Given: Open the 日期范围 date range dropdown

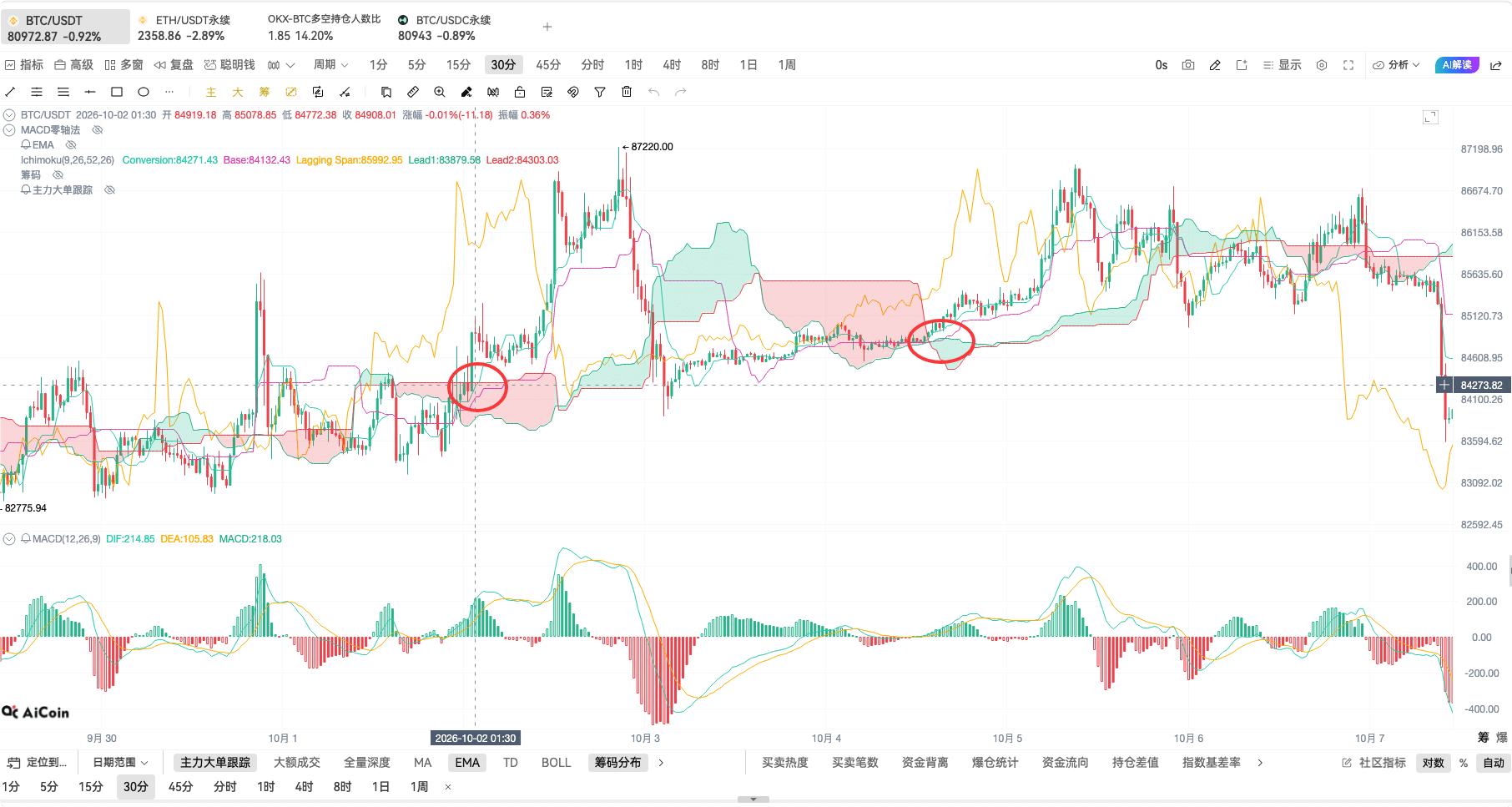Looking at the screenshot, I should click(x=120, y=763).
